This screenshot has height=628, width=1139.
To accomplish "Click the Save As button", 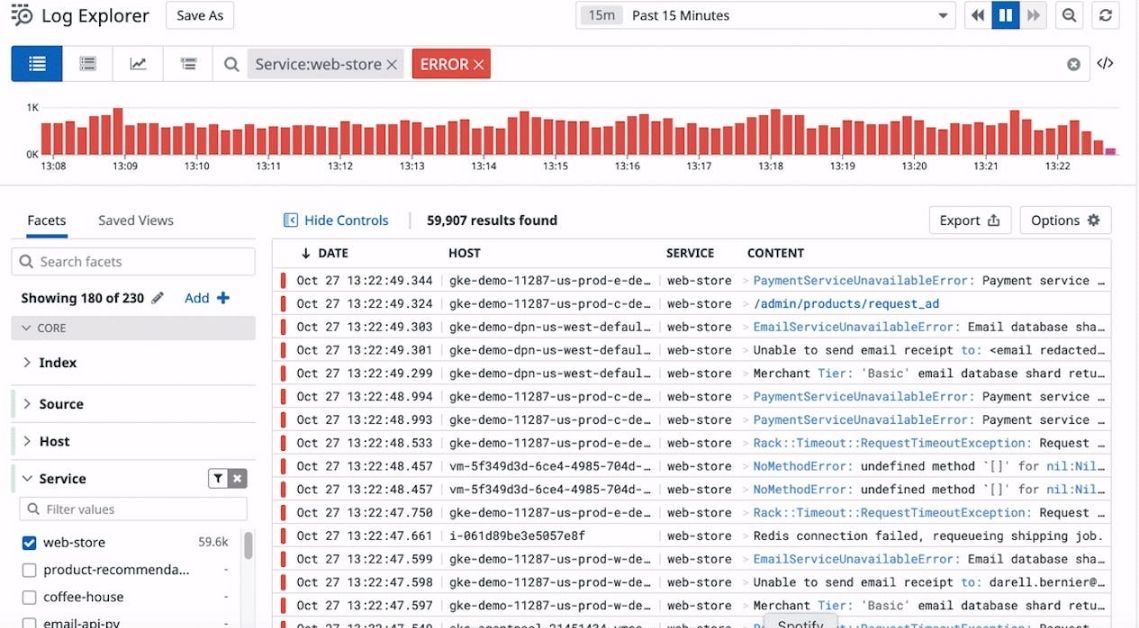I will coord(199,15).
